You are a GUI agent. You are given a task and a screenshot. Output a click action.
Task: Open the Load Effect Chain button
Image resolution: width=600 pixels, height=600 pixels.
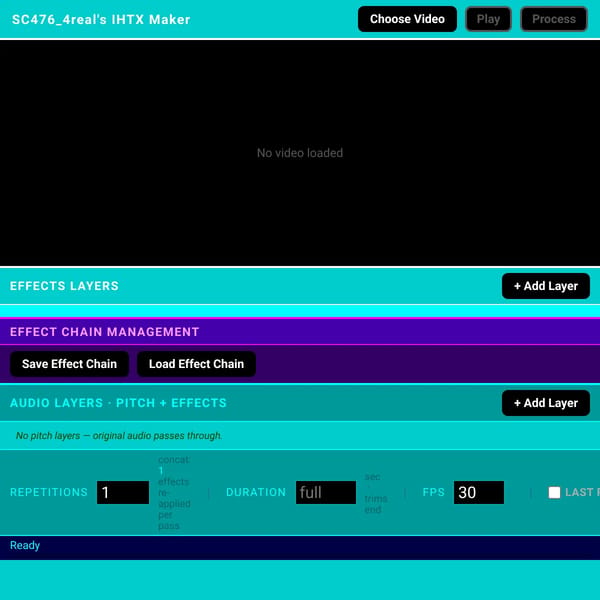pos(196,364)
